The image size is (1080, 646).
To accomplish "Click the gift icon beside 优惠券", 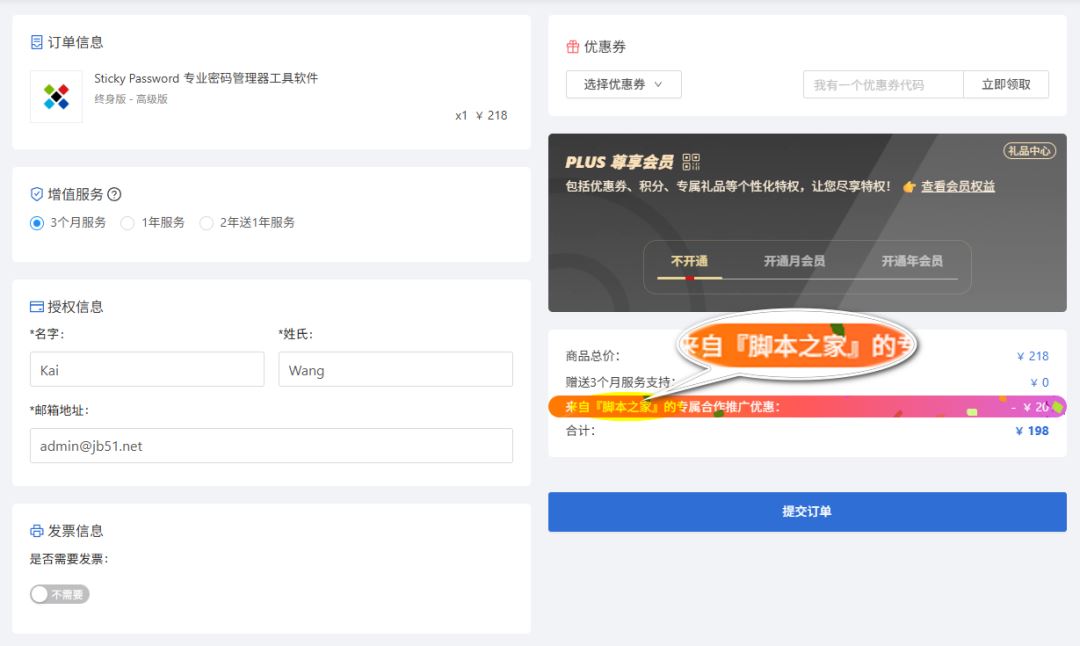I will pyautogui.click(x=573, y=47).
